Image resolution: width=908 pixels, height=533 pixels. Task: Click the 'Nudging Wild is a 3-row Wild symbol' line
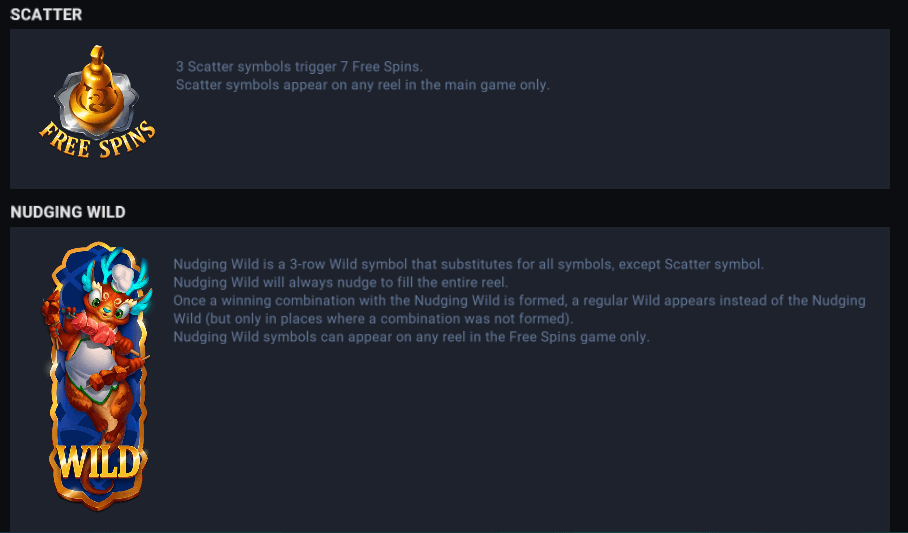pyautogui.click(x=468, y=265)
